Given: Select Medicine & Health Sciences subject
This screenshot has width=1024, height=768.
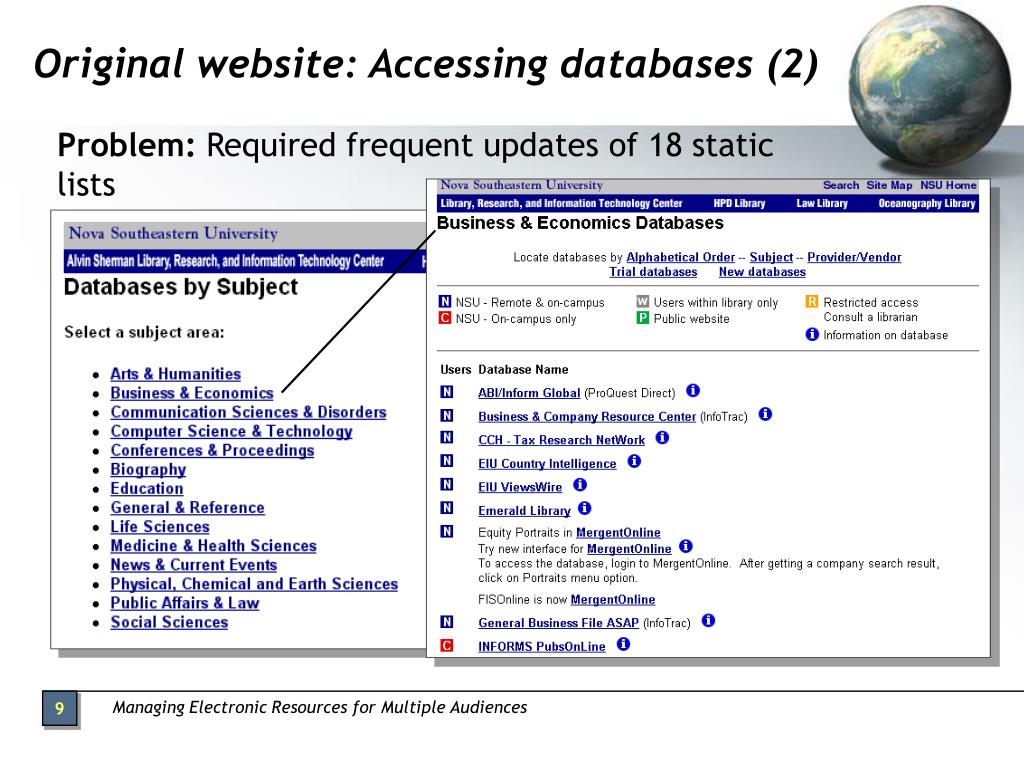Looking at the screenshot, I should tap(214, 546).
